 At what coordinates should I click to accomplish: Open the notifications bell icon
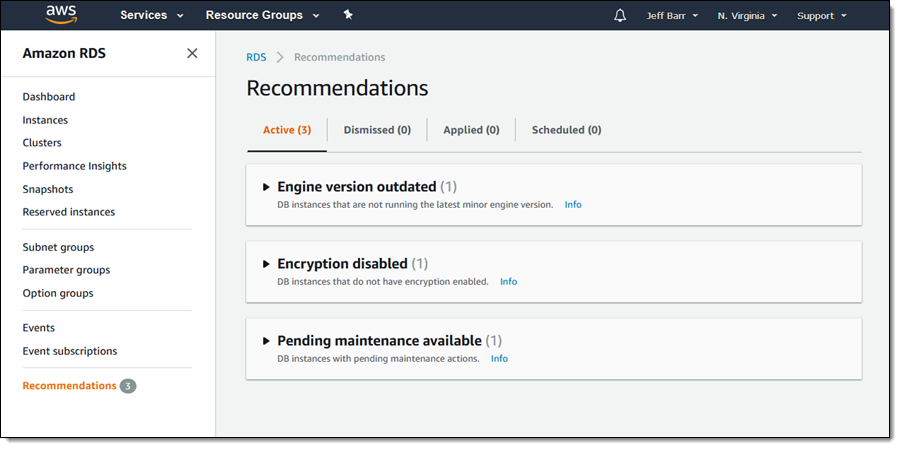[x=620, y=16]
